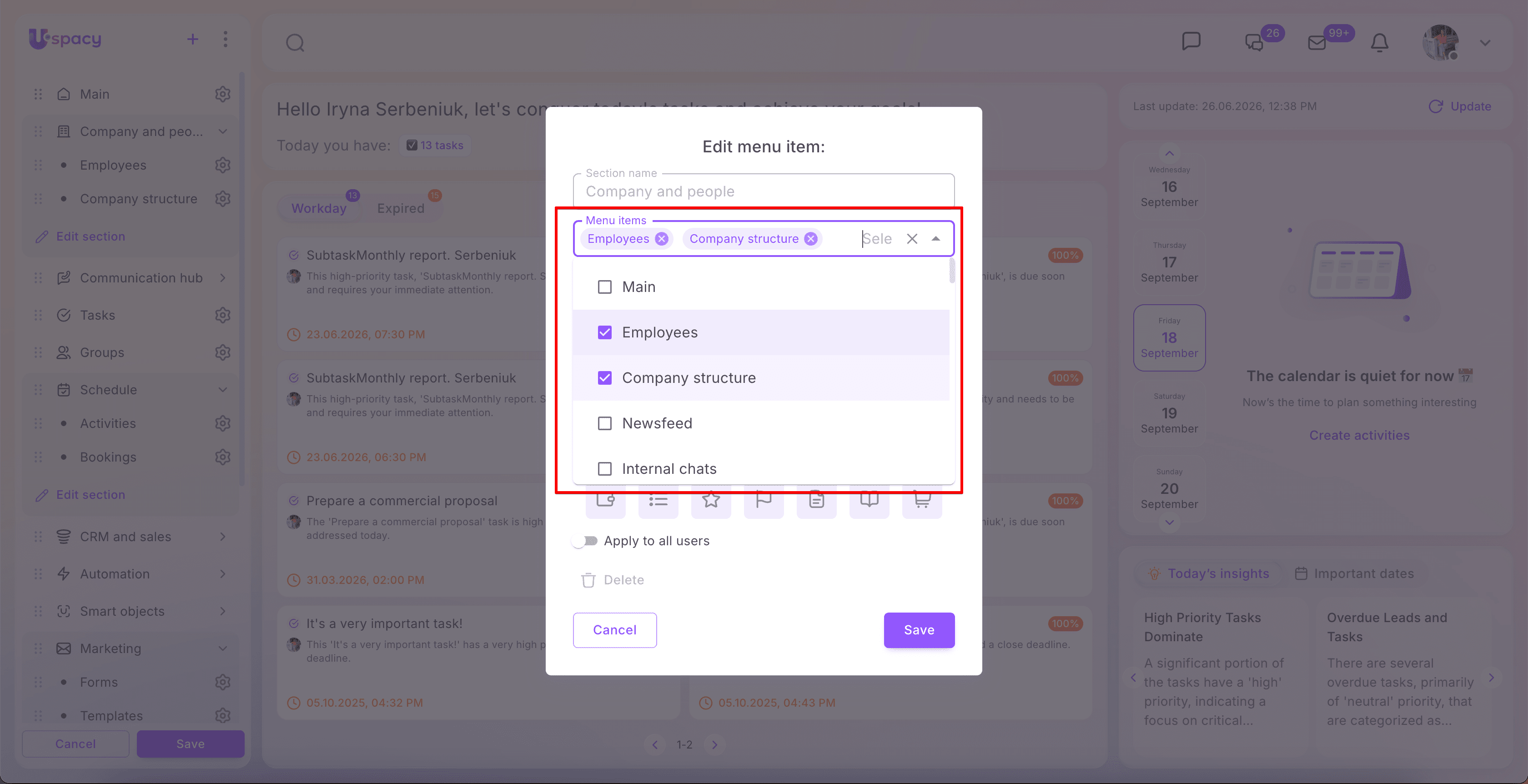The image size is (1528, 784).
Task: Show later calendar days with down chevron
Action: pos(1169,523)
